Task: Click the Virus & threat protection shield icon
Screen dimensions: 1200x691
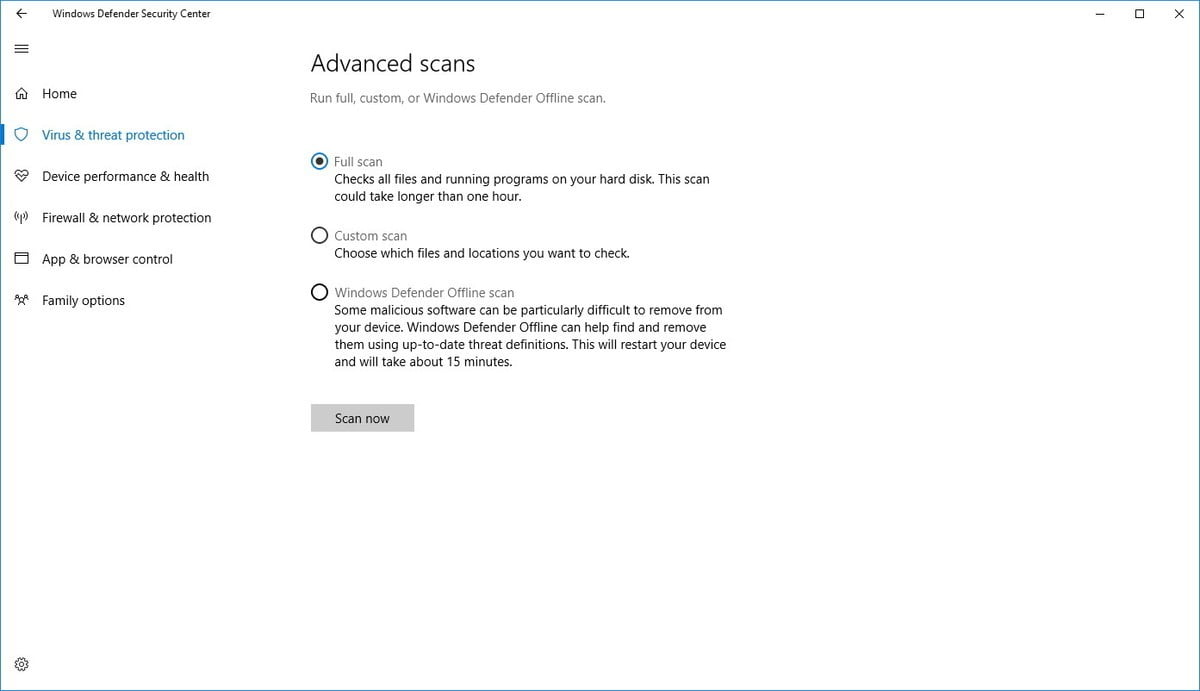Action: tap(21, 135)
